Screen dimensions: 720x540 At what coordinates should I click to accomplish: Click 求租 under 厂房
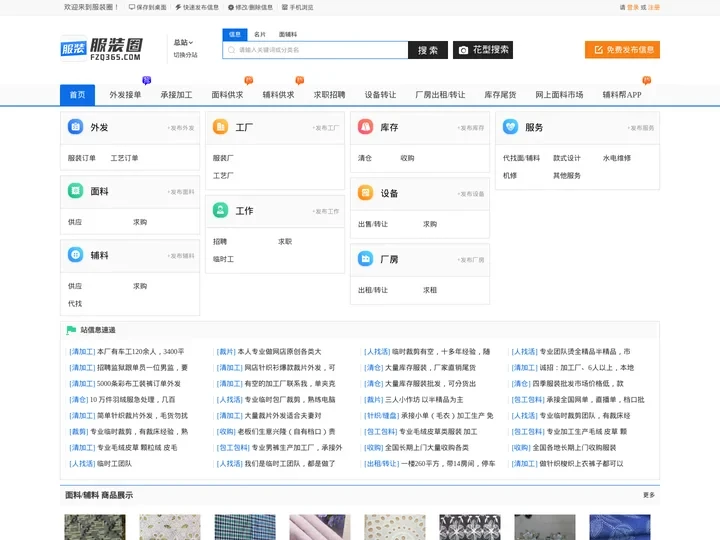[x=430, y=290]
